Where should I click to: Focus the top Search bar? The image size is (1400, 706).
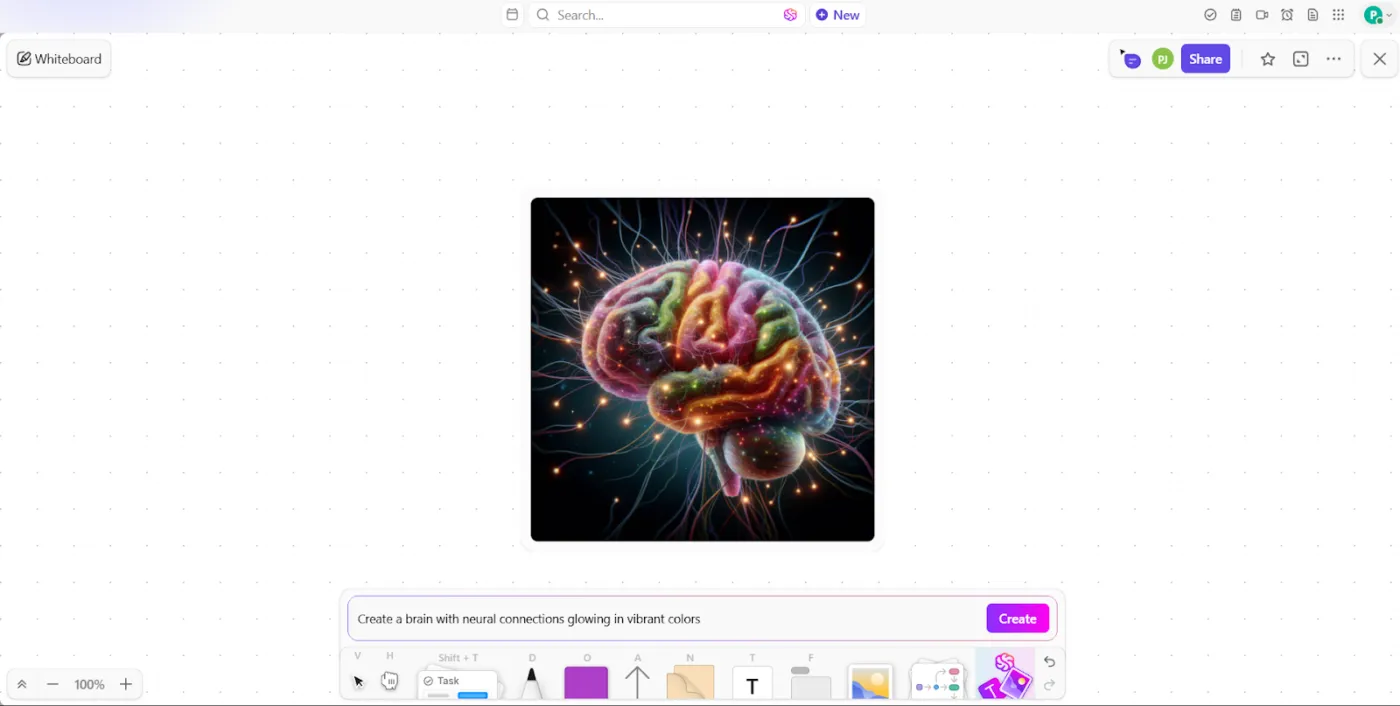coord(666,15)
